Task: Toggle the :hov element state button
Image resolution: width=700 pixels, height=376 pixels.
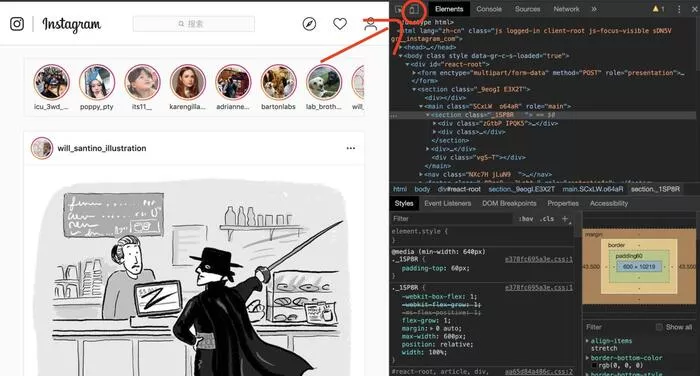Action: click(526, 219)
